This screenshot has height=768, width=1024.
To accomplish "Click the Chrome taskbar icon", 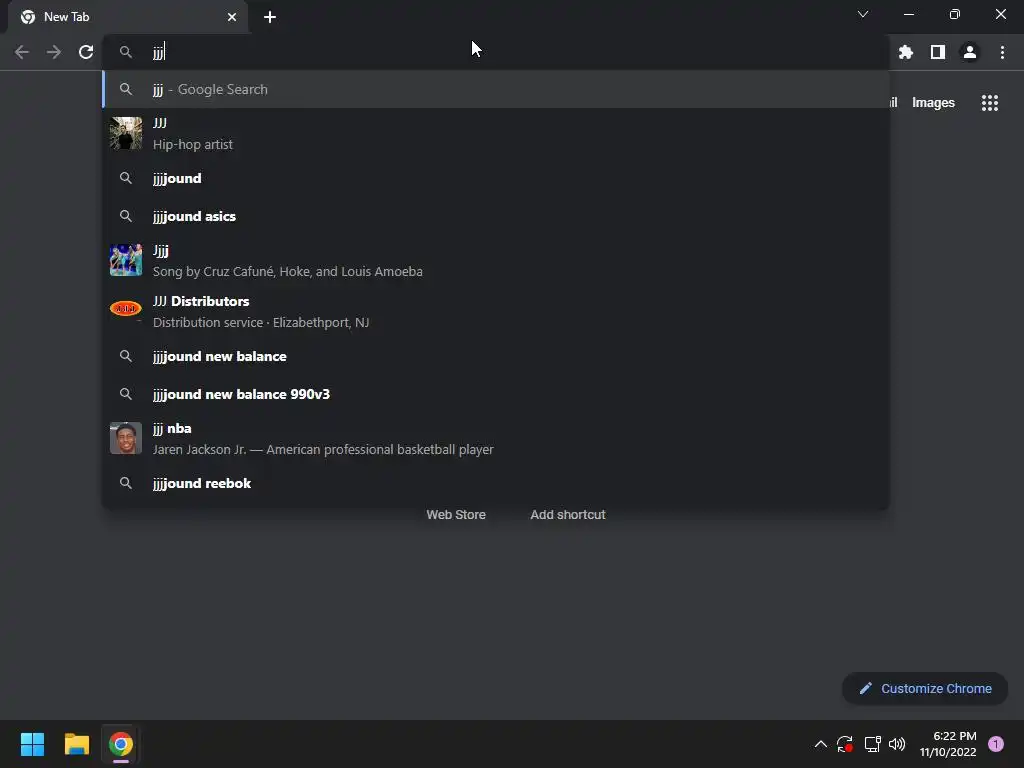I will 120,744.
